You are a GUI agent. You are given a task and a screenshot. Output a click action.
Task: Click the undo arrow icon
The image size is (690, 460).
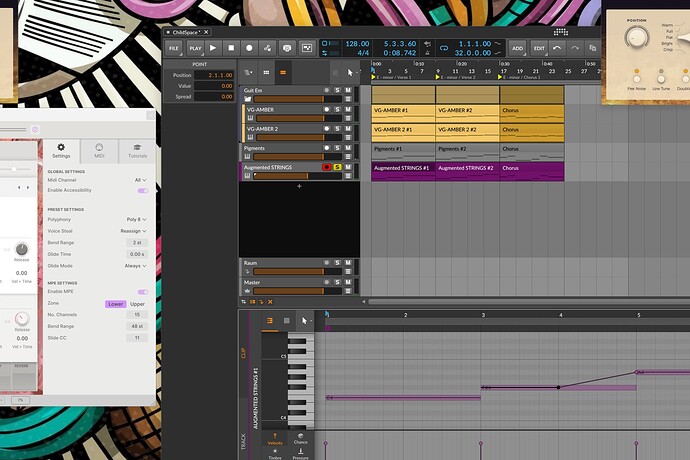pyautogui.click(x=557, y=48)
